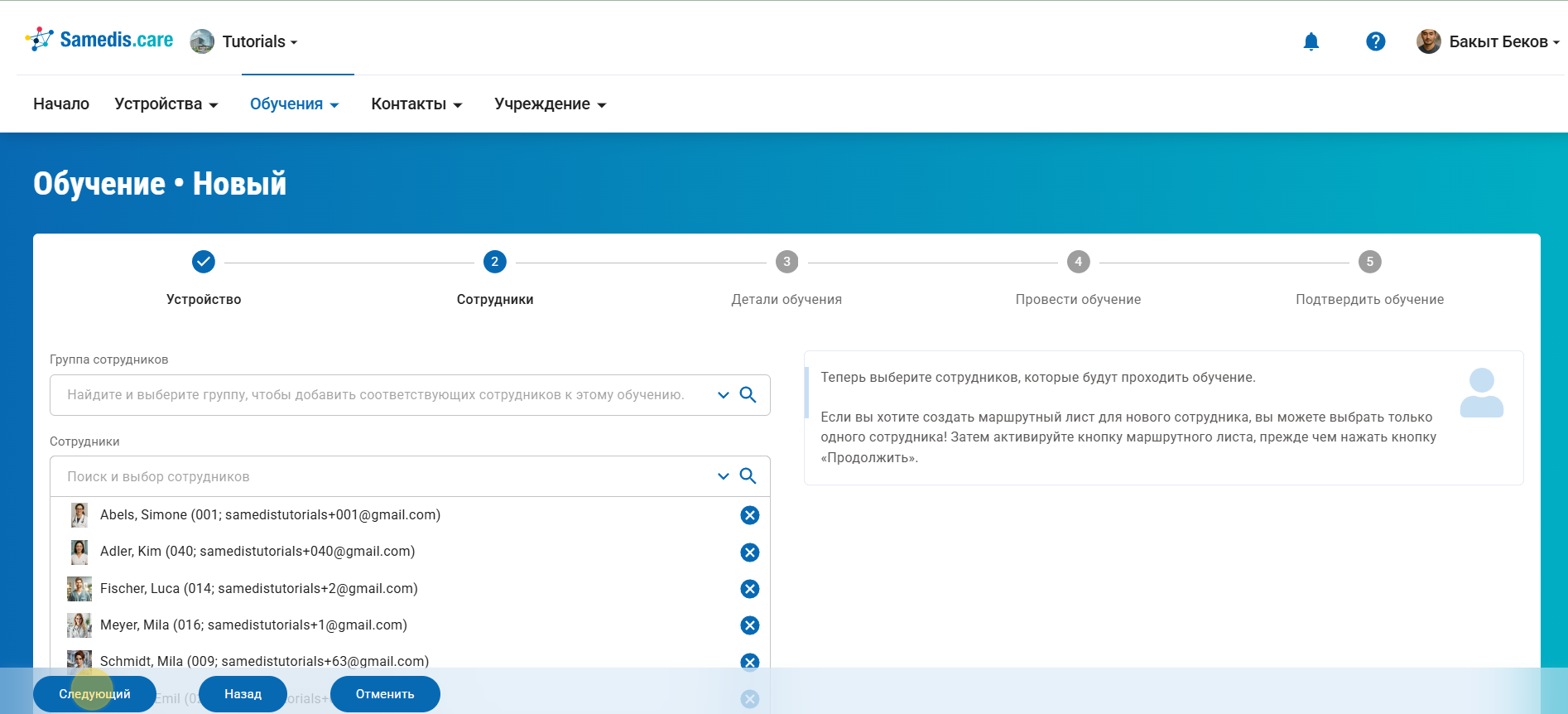Image resolution: width=1568 pixels, height=714 pixels.
Task: Search icon in employee group field
Action: click(x=748, y=395)
